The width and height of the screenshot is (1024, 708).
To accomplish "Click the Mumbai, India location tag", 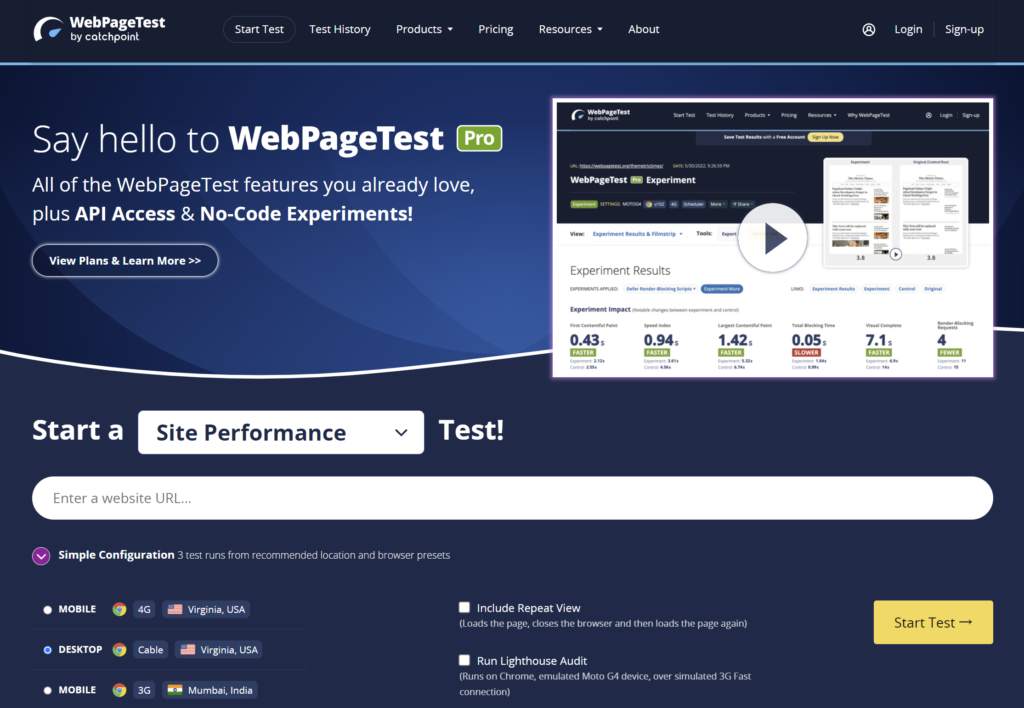I will point(210,690).
